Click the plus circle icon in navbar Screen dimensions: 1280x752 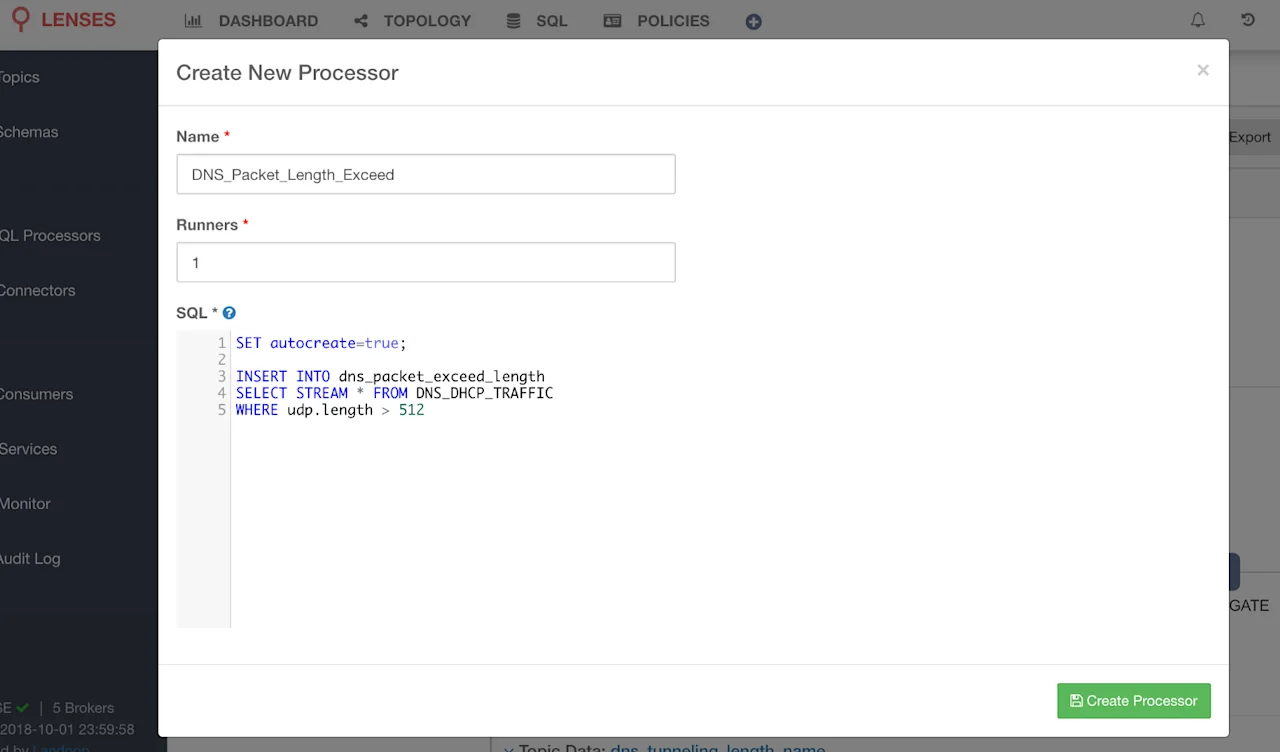tap(754, 21)
